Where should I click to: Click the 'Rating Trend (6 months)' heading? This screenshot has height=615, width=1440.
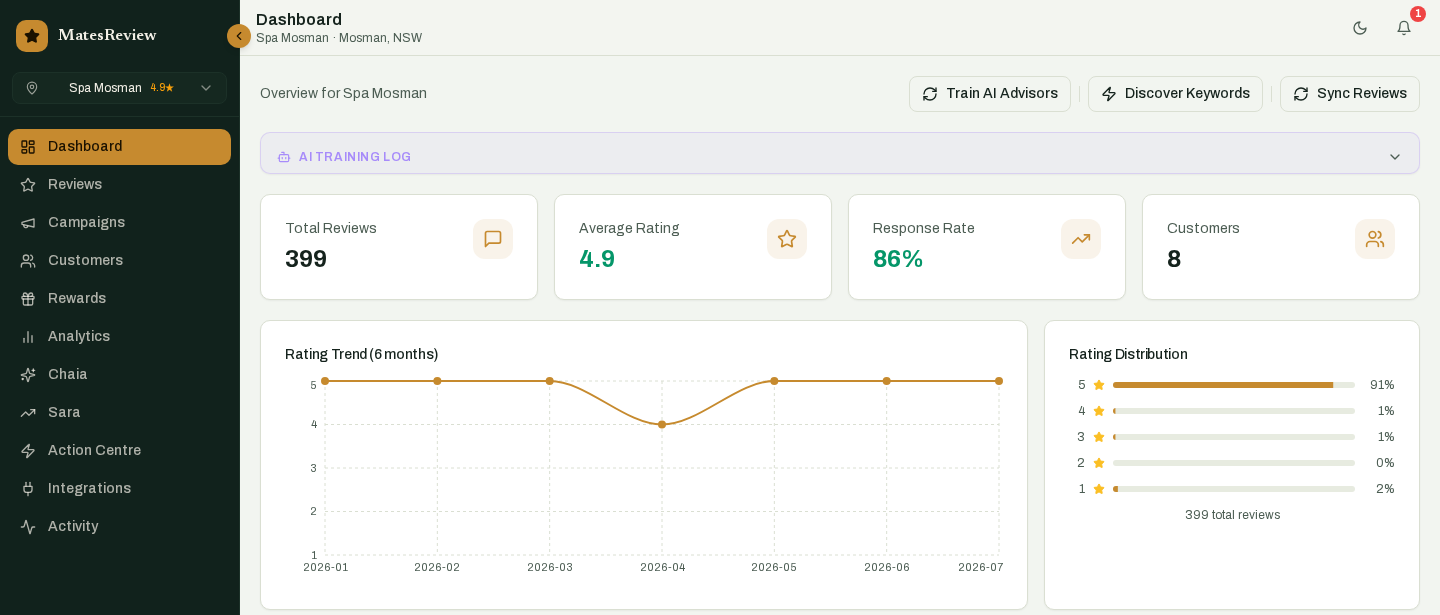click(x=362, y=354)
